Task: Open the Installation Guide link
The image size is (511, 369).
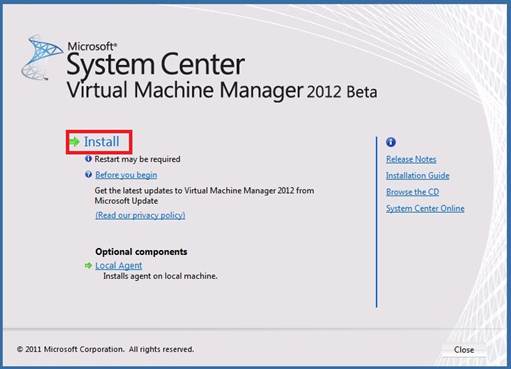Action: (x=418, y=176)
